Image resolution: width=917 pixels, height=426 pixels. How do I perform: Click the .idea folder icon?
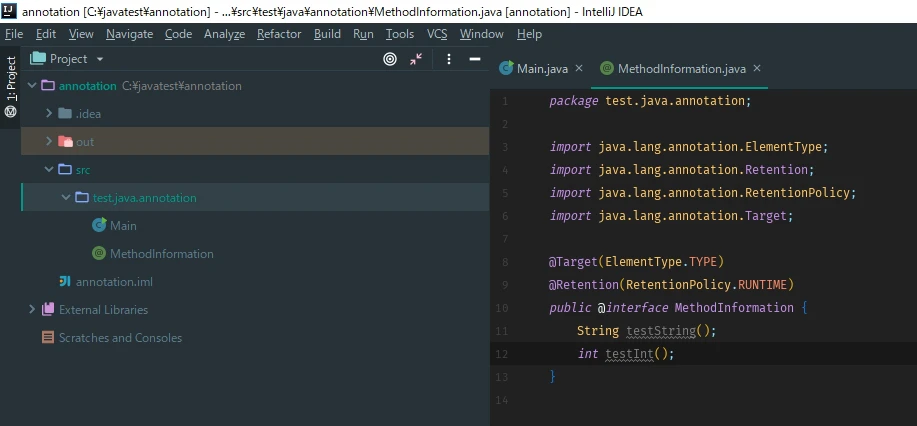pos(65,114)
